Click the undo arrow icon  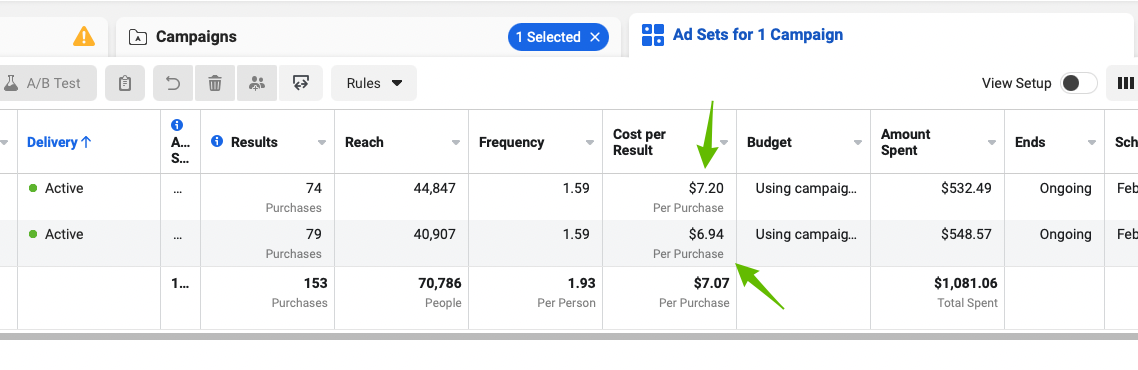(x=173, y=83)
